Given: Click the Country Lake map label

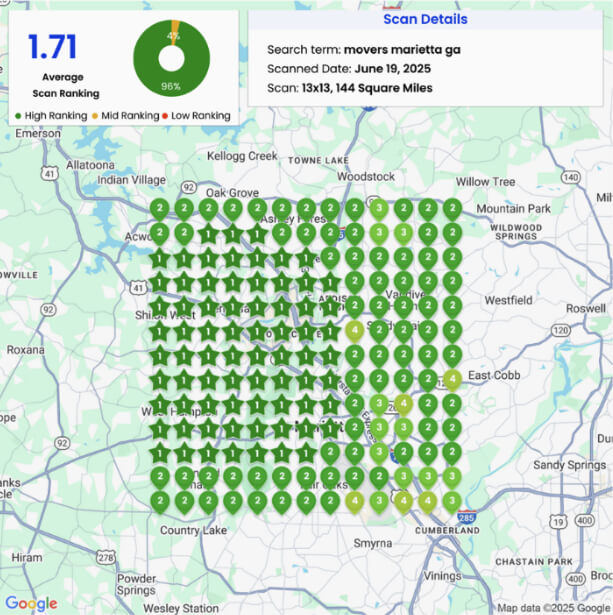Looking at the screenshot, I should [193, 530].
